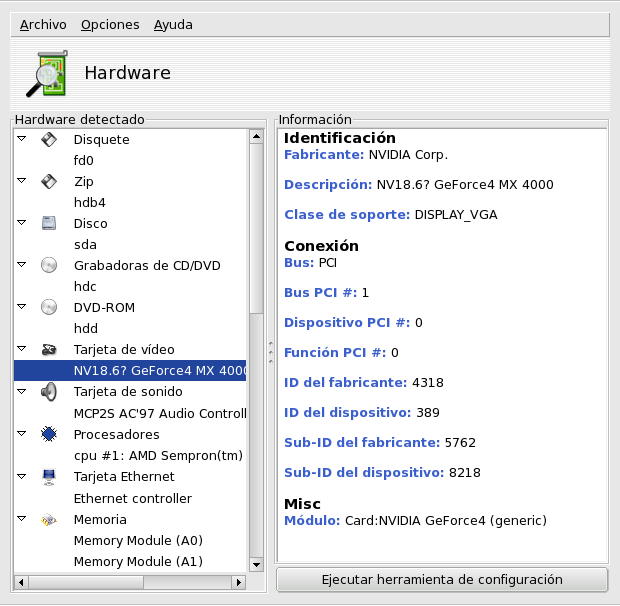This screenshot has height=606, width=620.
Task: Click Sub-ID del fabricante: 5762 text
Action: point(380,443)
